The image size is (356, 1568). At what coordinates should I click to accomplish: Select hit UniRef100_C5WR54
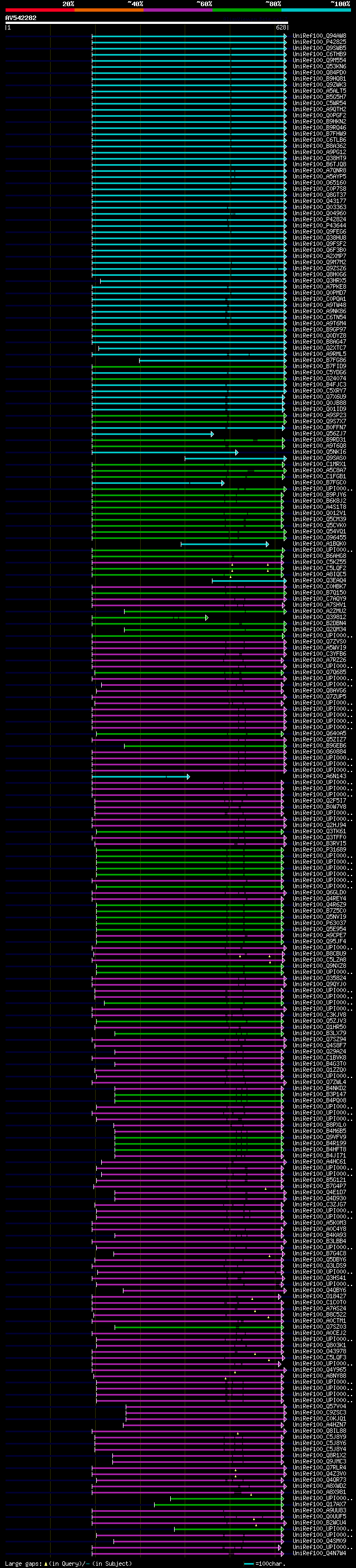[x=319, y=103]
